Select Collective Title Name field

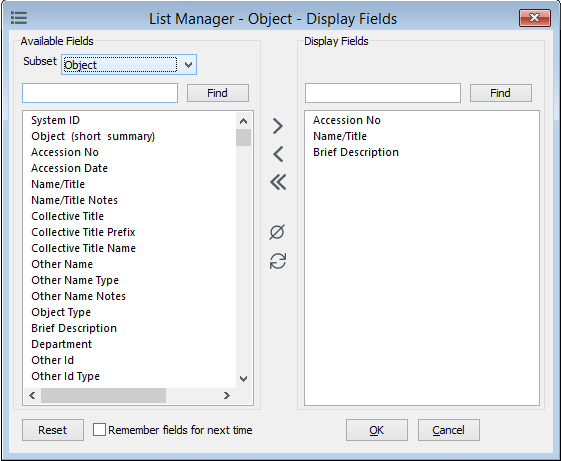tap(83, 248)
